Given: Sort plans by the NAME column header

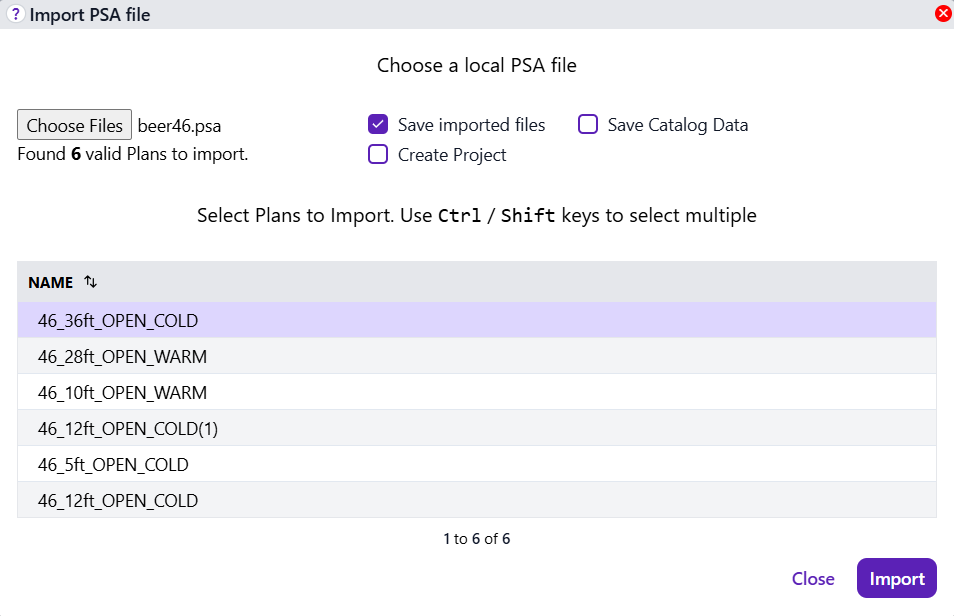Looking at the screenshot, I should (51, 282).
